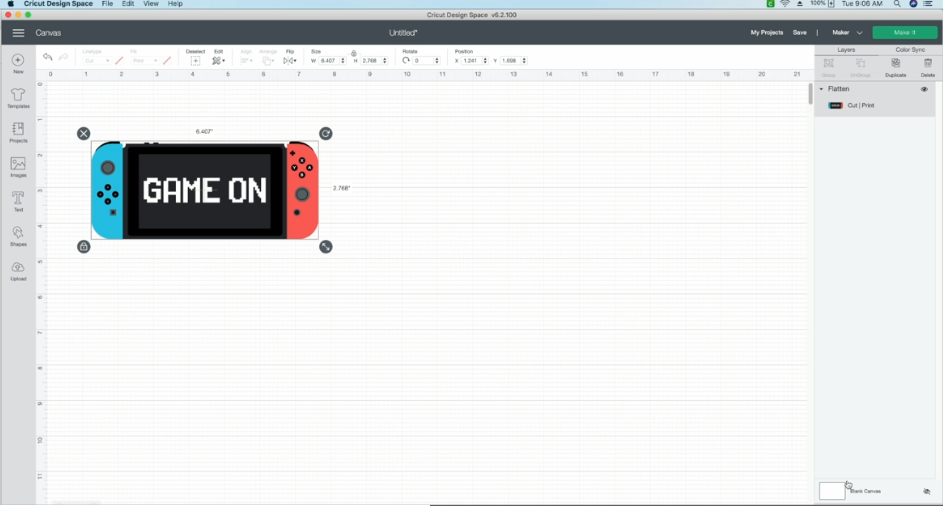Open the Projects panel

tap(18, 132)
